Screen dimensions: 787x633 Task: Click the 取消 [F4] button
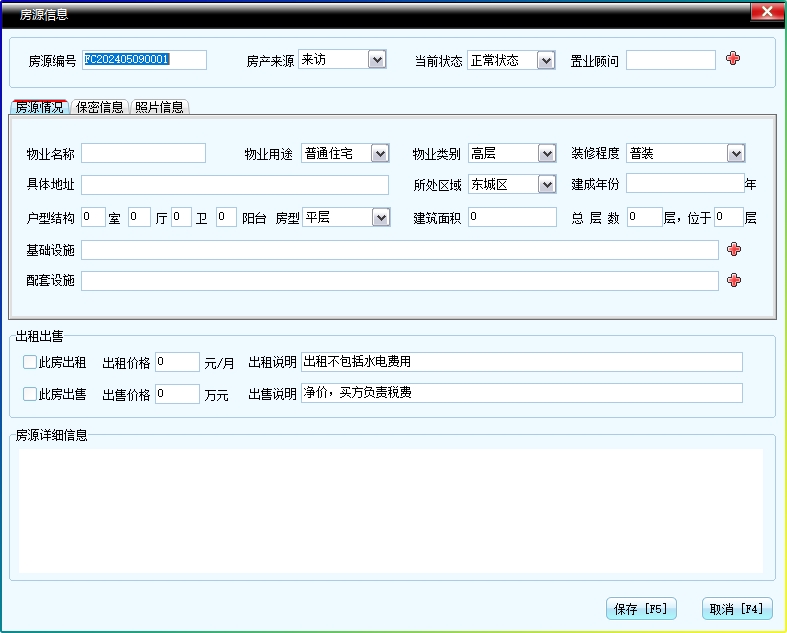[737, 608]
